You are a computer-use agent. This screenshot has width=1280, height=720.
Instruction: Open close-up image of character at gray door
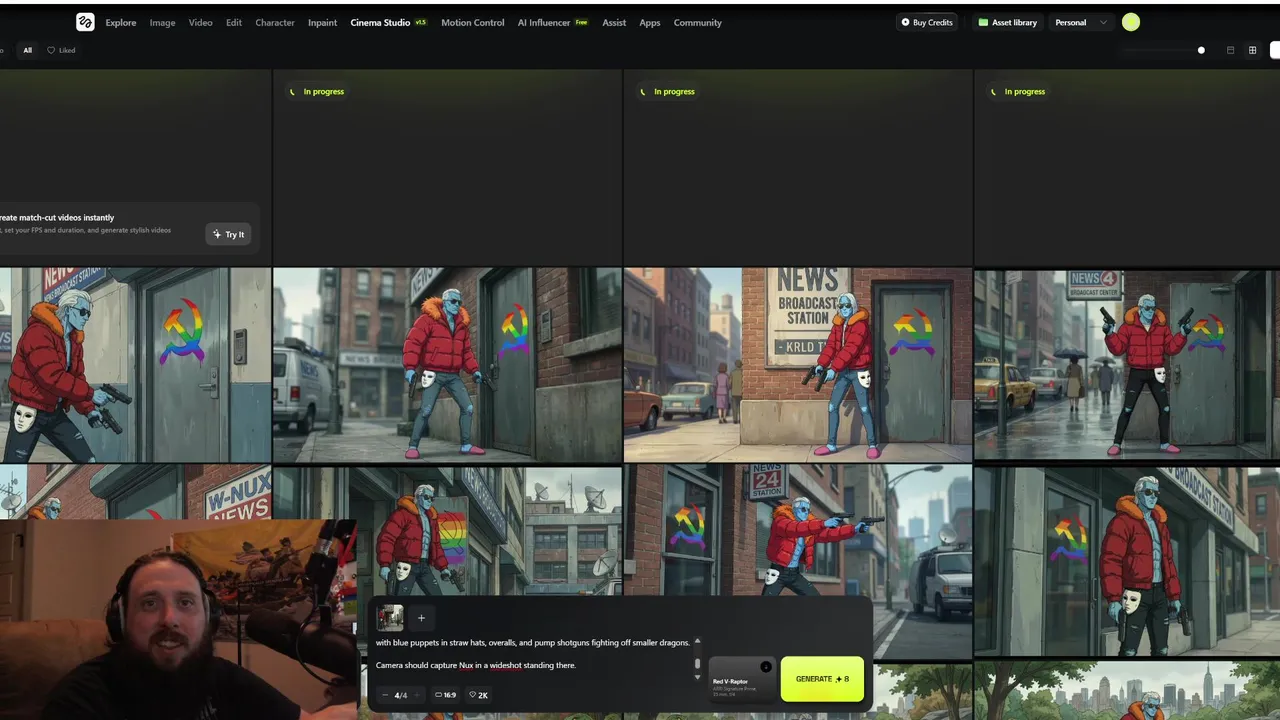coord(135,365)
